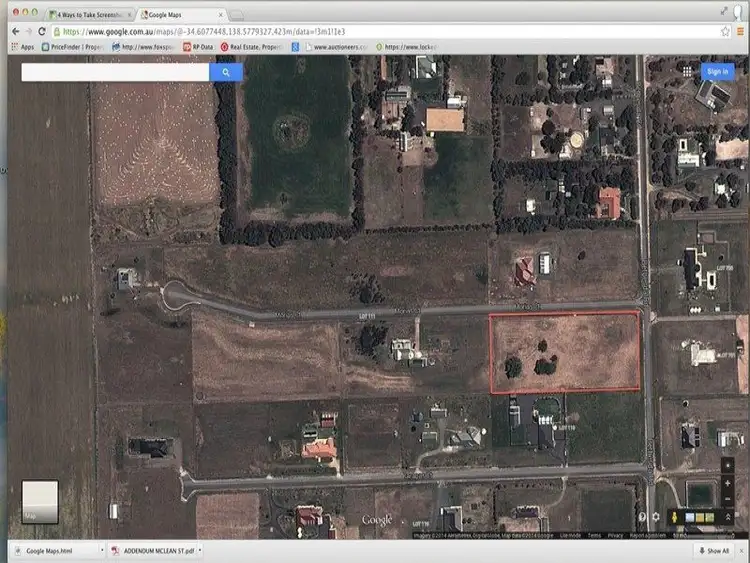Open a new tab with the new-tab button
This screenshot has height=563, width=750.
coord(236,15)
